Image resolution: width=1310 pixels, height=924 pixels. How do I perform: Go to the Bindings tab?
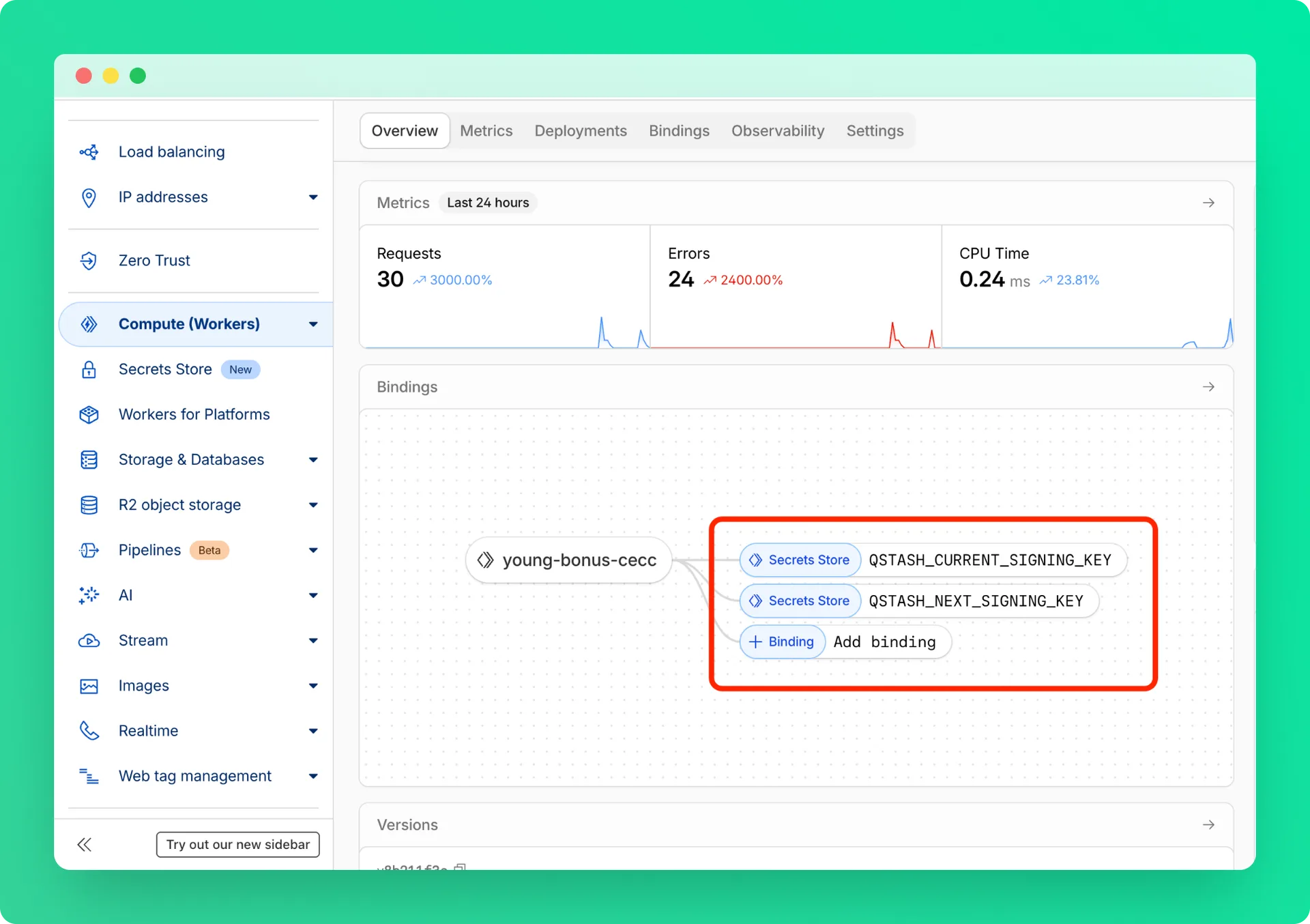pyautogui.click(x=679, y=131)
